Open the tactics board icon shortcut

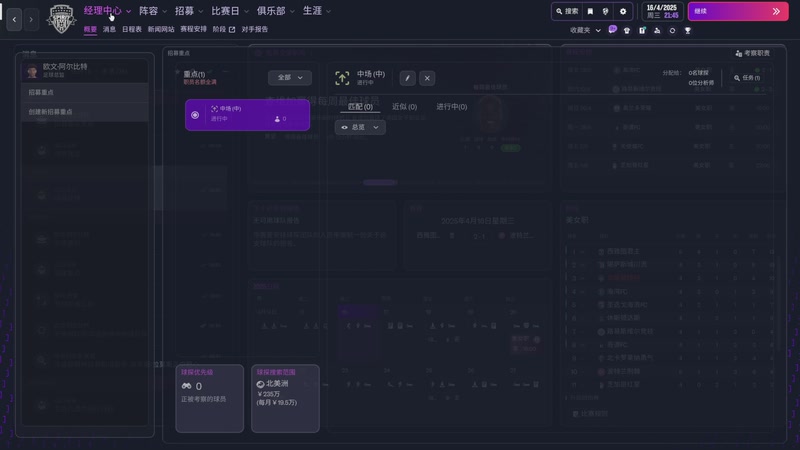(642, 31)
